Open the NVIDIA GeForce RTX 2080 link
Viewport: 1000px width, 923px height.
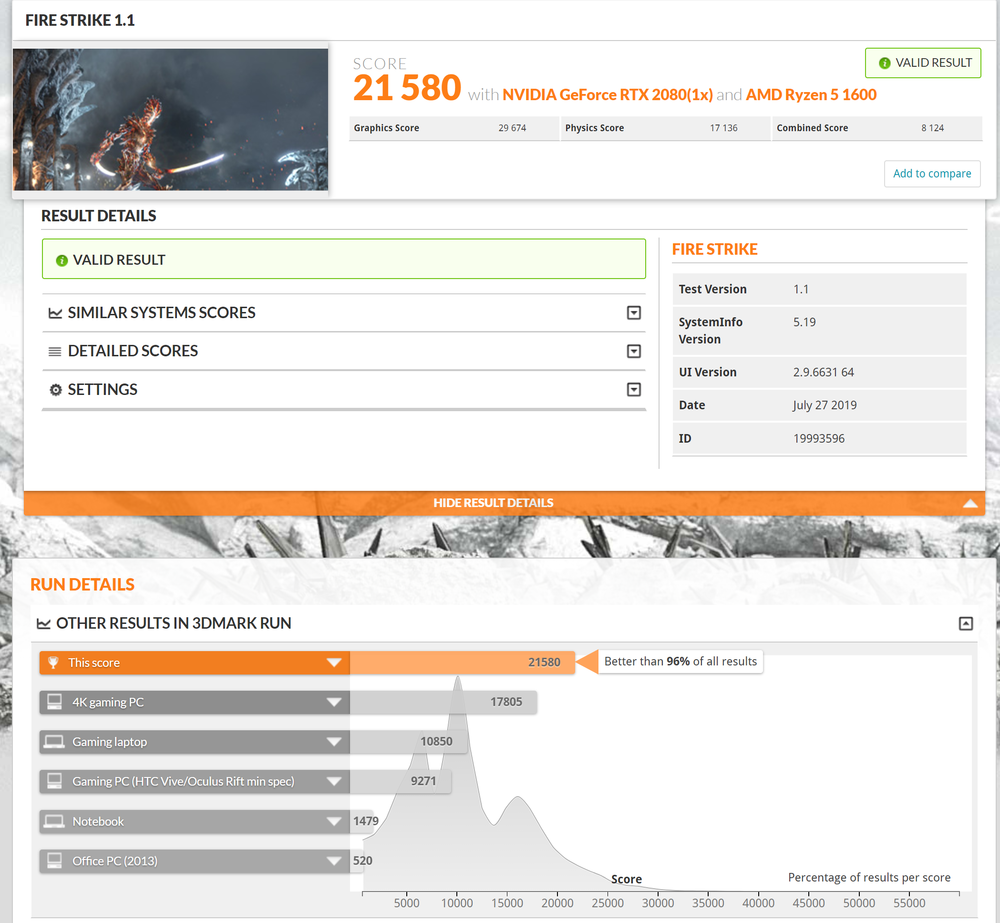(x=607, y=95)
